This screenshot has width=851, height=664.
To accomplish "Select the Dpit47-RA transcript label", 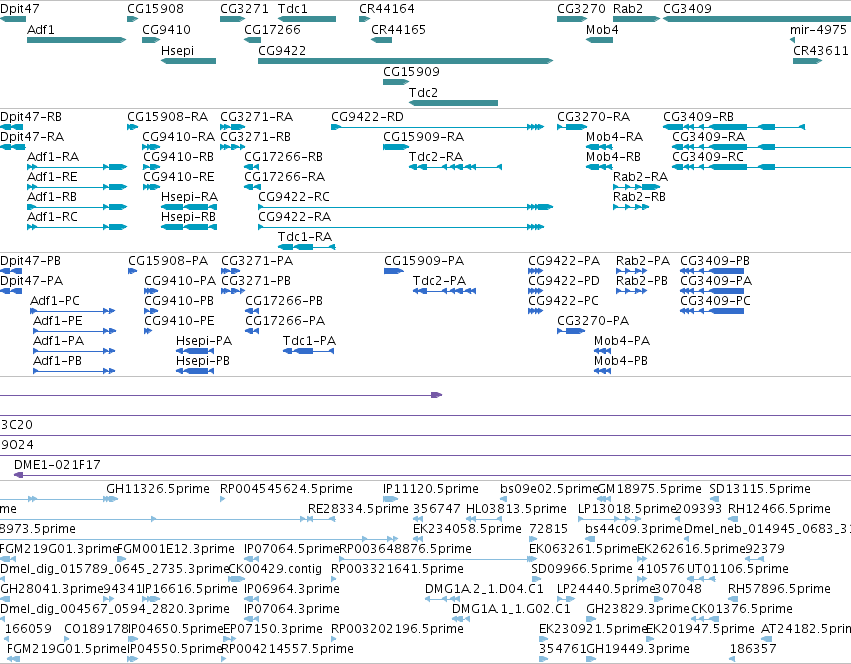I will (31, 137).
